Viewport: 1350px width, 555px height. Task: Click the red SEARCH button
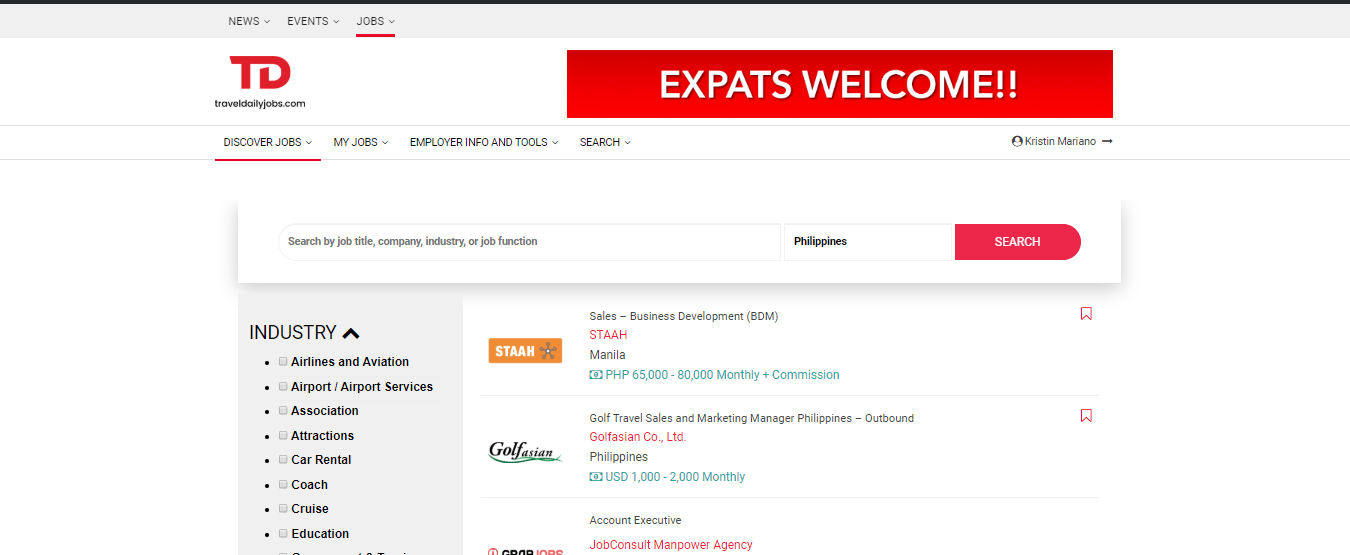pos(1018,242)
